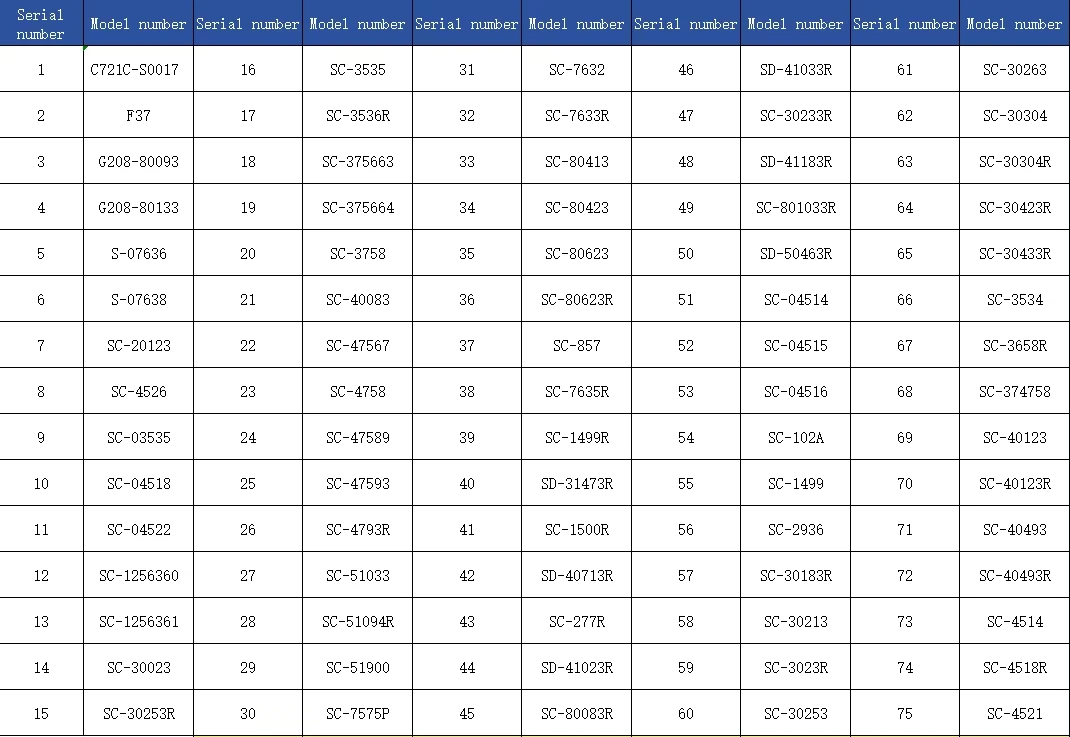This screenshot has height=737, width=1070.
Task: Click model SC-30183R
Action: pos(796,575)
